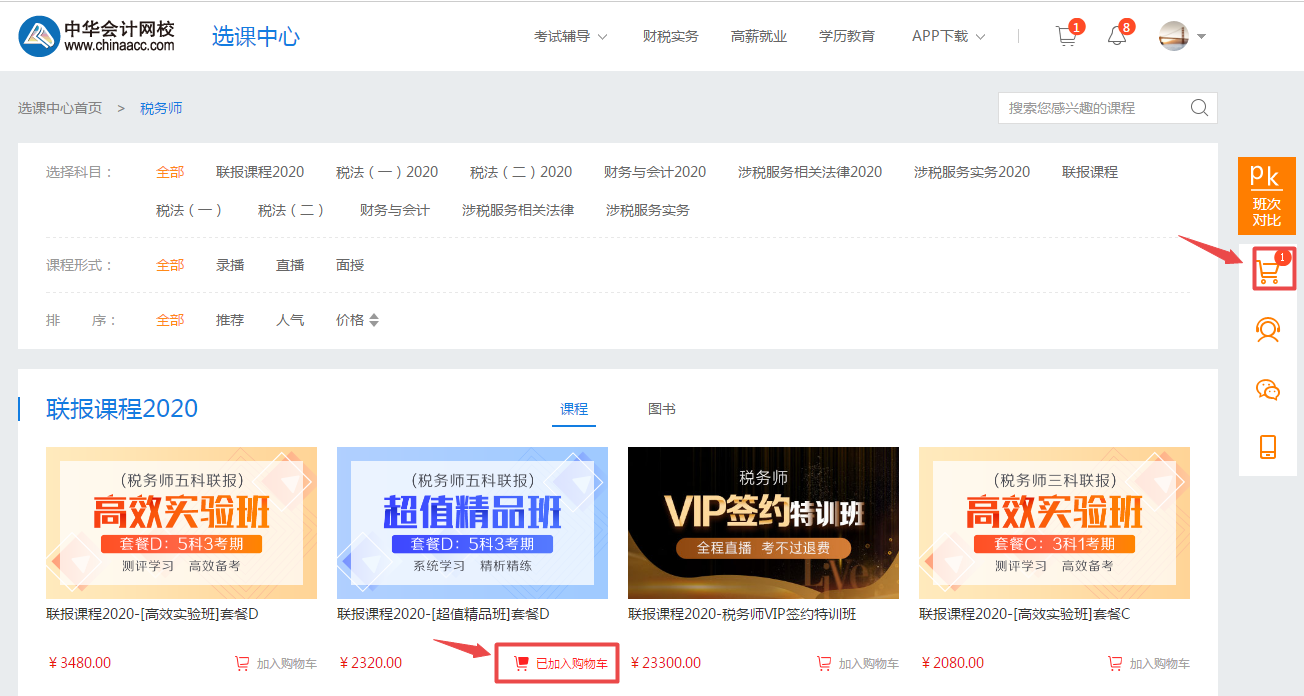1304x696 pixels.
Task: Click the mobile app icon in sidebar
Action: 1267,449
